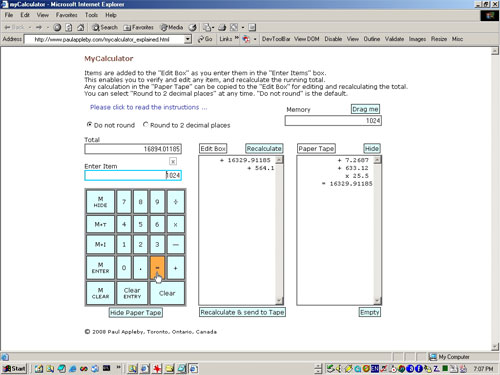Open the Favorites menu
This screenshot has height=375, width=500.
[66, 15]
